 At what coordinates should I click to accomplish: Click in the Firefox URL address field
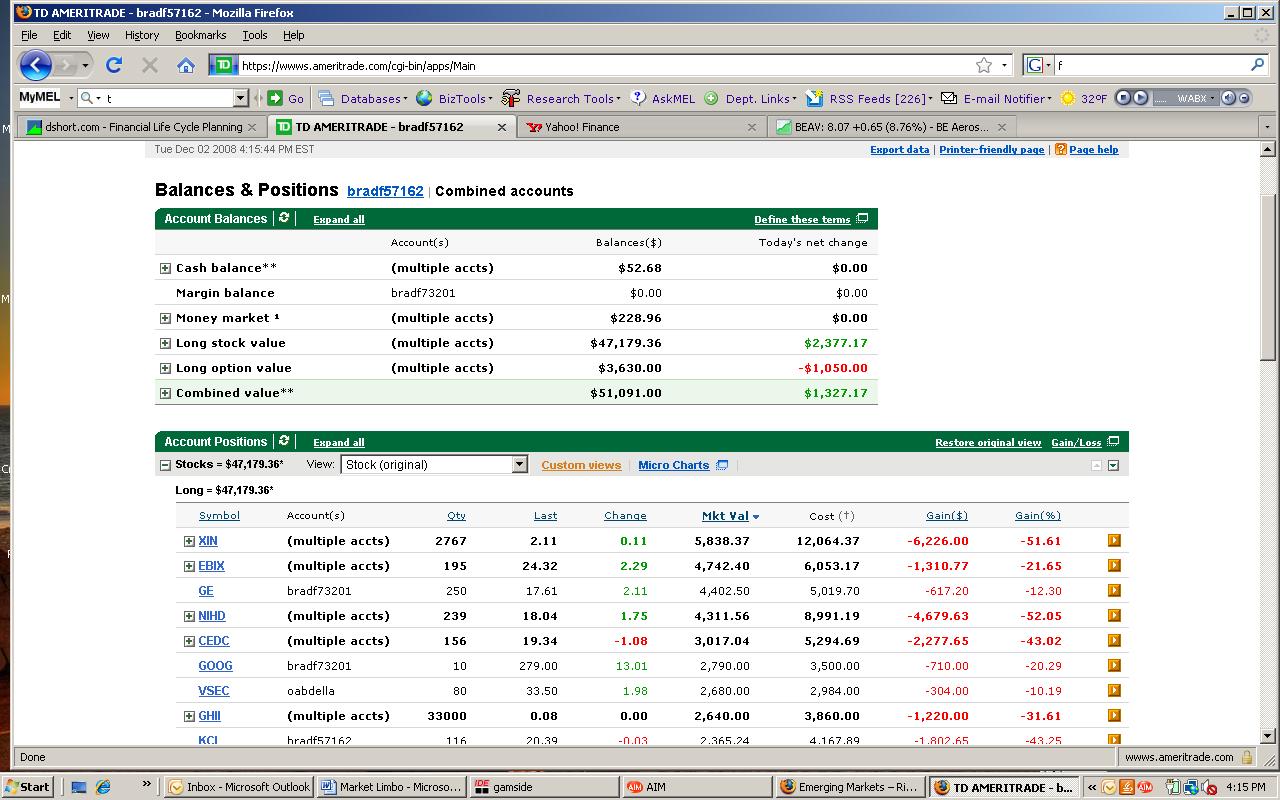coord(600,66)
